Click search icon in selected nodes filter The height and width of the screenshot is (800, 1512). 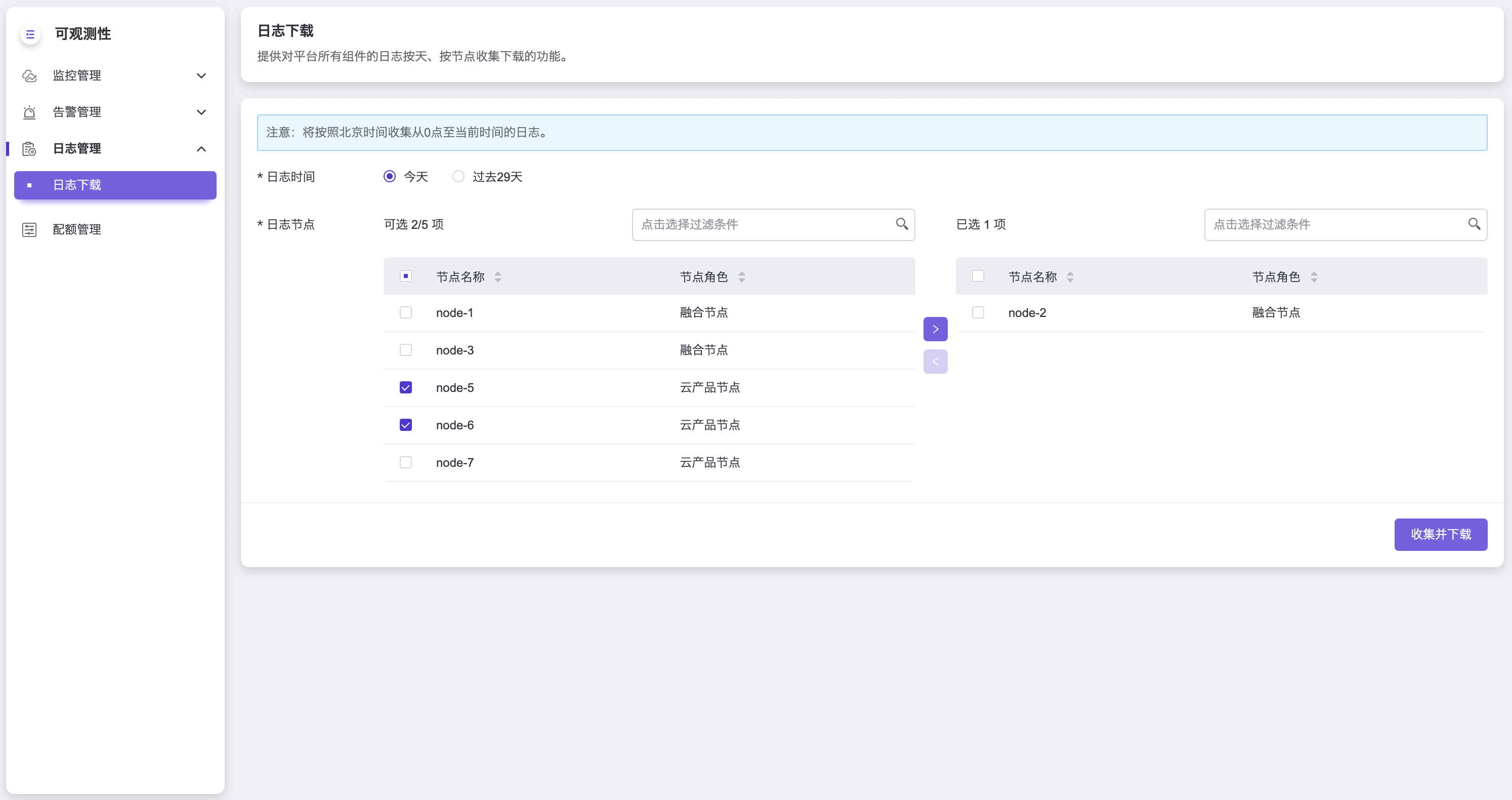[x=1474, y=224]
